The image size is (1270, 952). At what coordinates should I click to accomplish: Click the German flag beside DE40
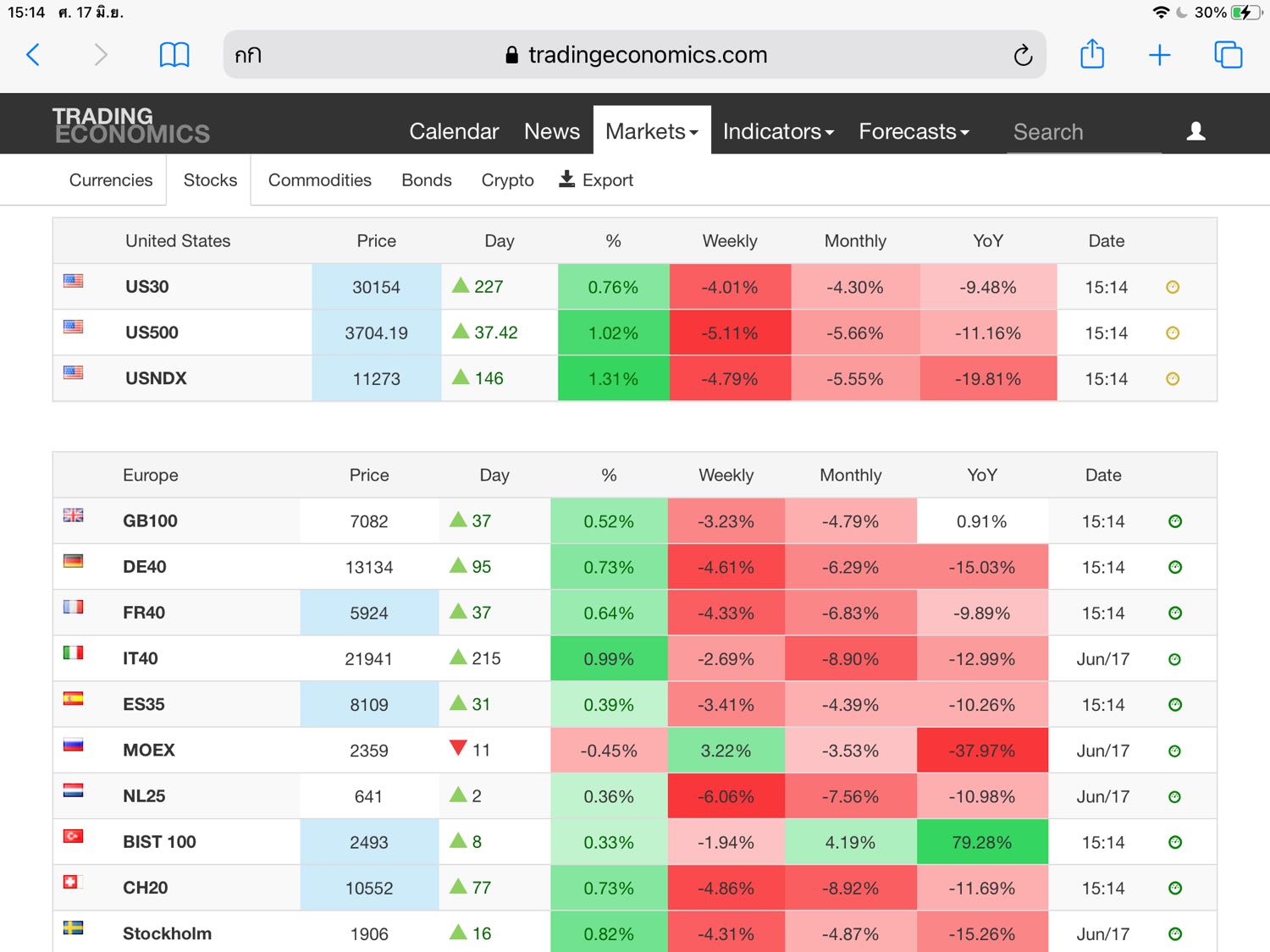click(74, 561)
